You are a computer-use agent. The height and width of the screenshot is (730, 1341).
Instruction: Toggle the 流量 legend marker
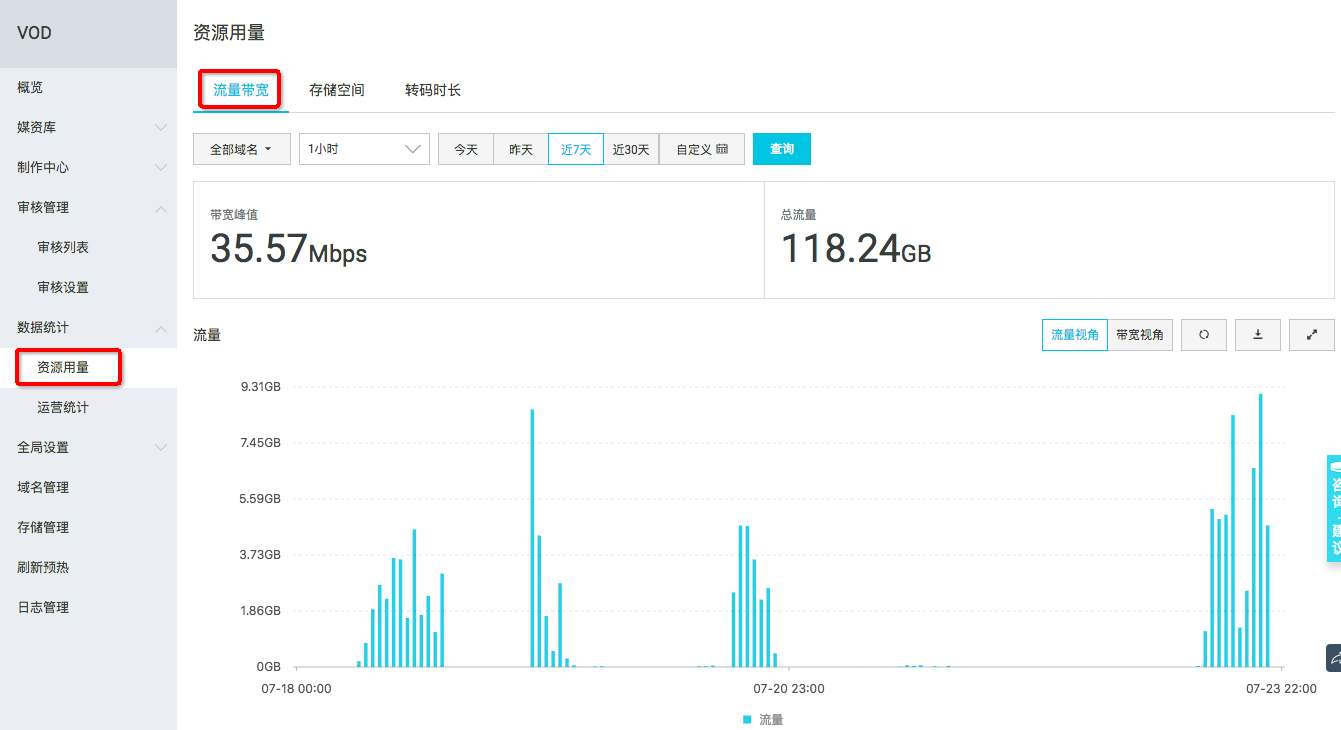pos(747,719)
